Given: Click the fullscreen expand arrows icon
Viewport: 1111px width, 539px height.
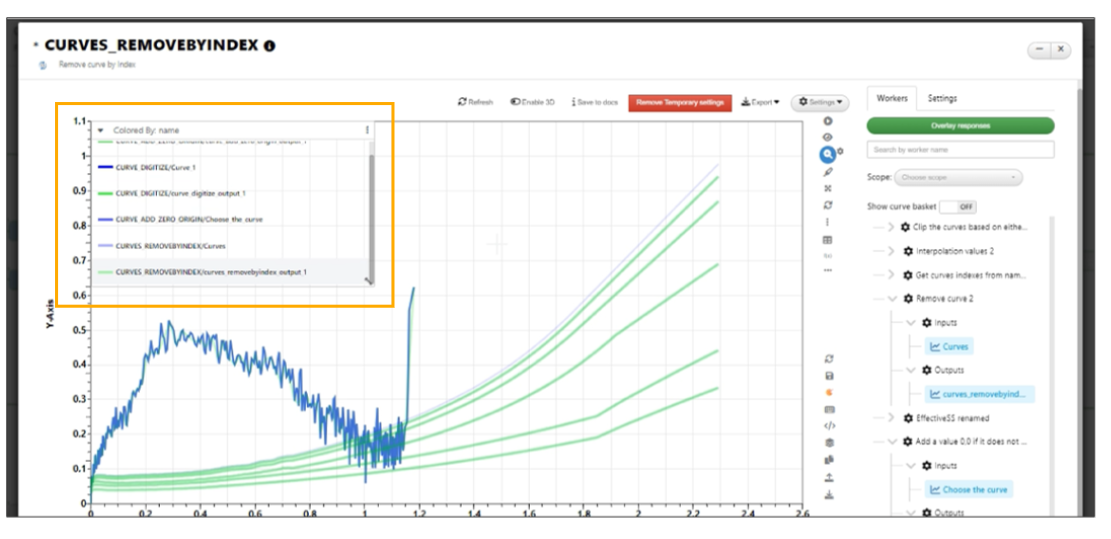Looking at the screenshot, I should [x=828, y=188].
